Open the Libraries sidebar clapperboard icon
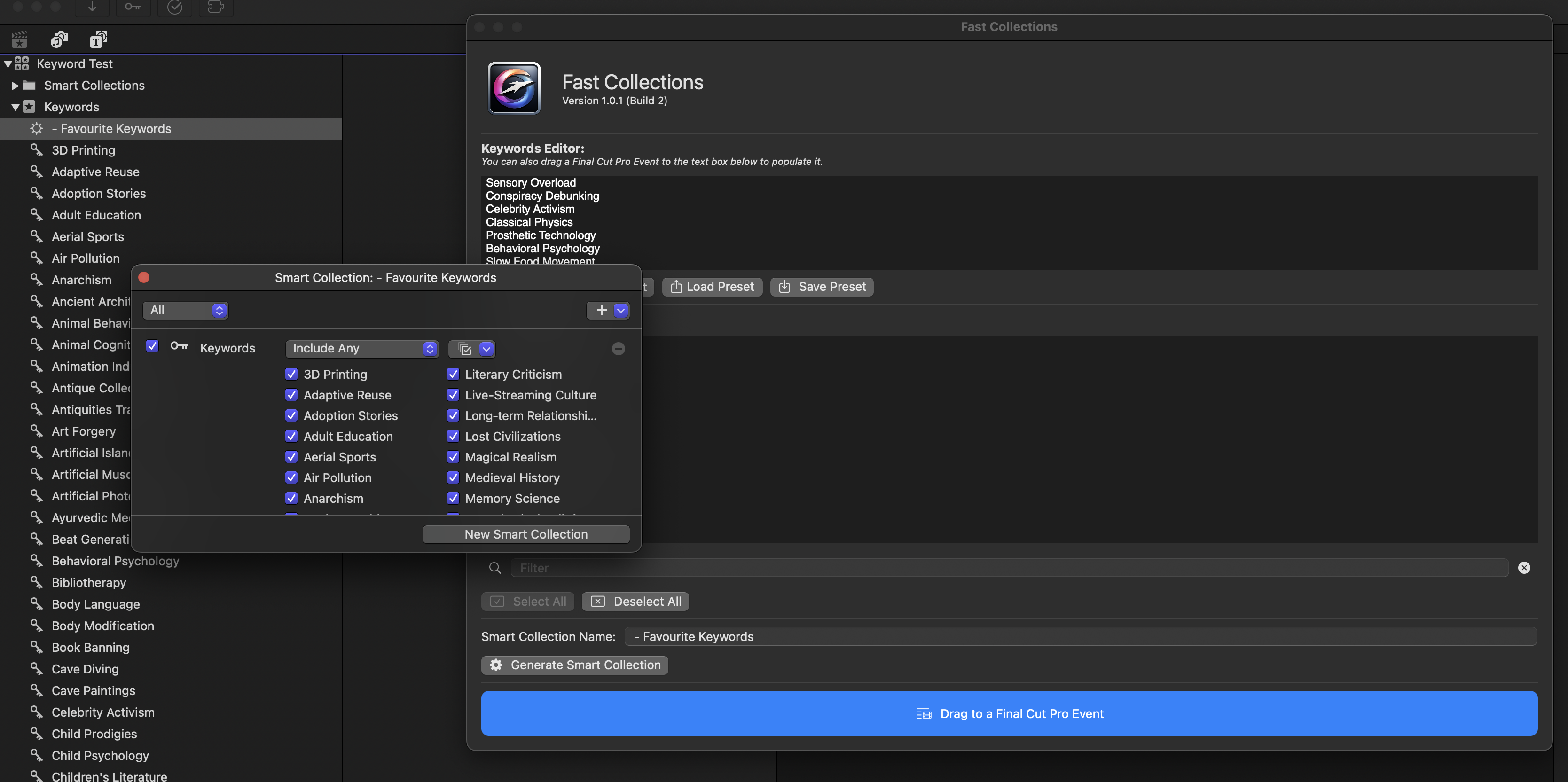 [19, 40]
